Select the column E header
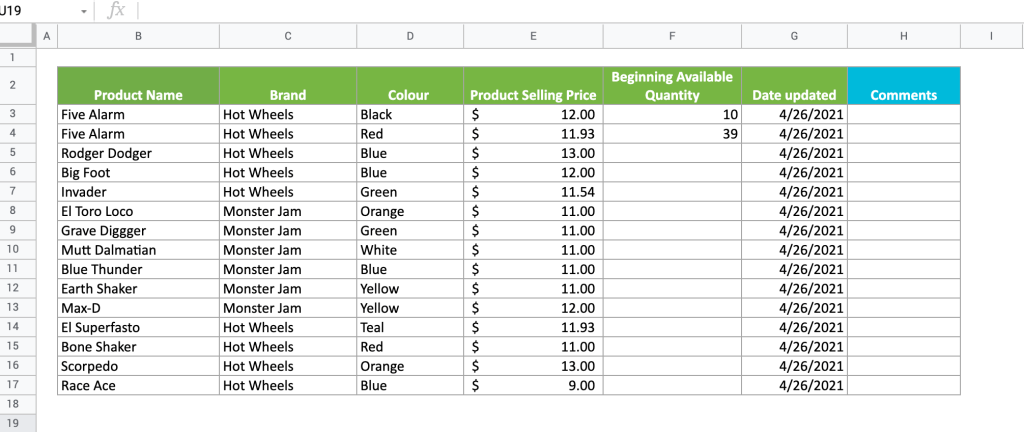The image size is (1024, 432). tap(533, 36)
